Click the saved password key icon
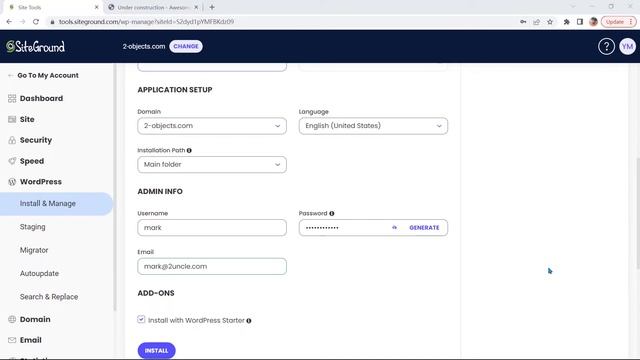Viewport: 640px width, 360px height. pyautogui.click(x=523, y=22)
